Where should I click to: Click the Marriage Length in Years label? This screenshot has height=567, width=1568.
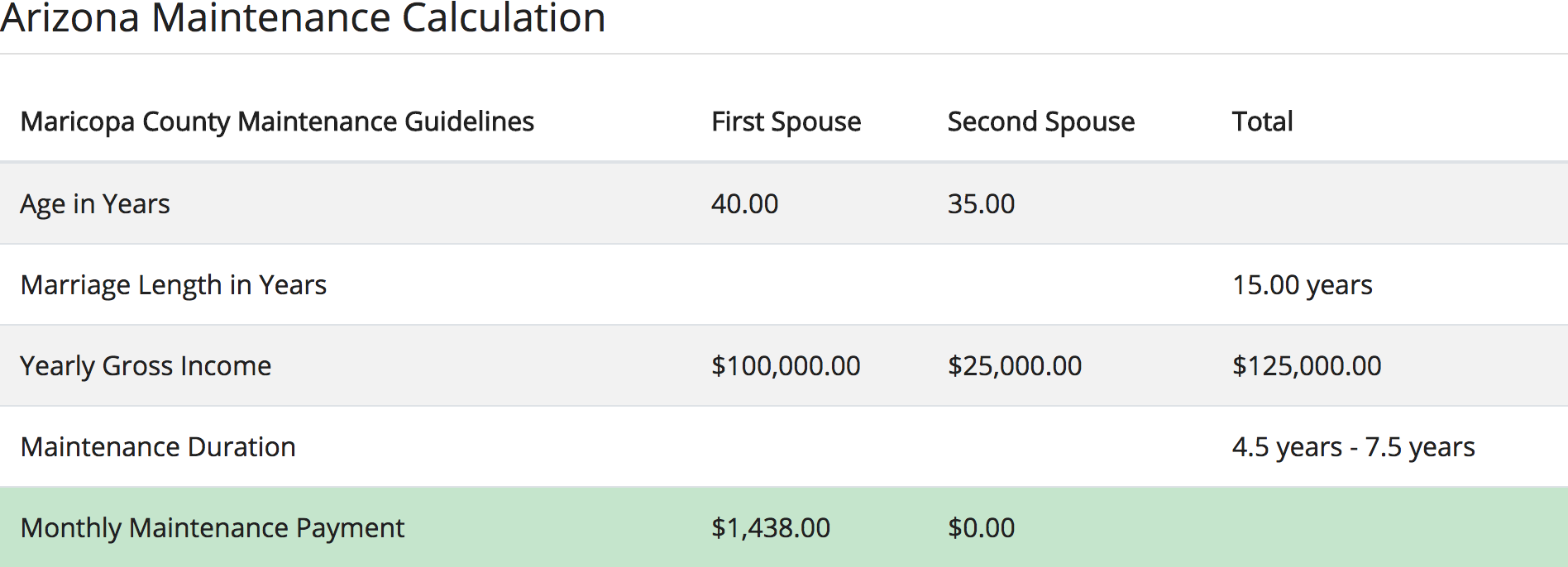click(174, 285)
